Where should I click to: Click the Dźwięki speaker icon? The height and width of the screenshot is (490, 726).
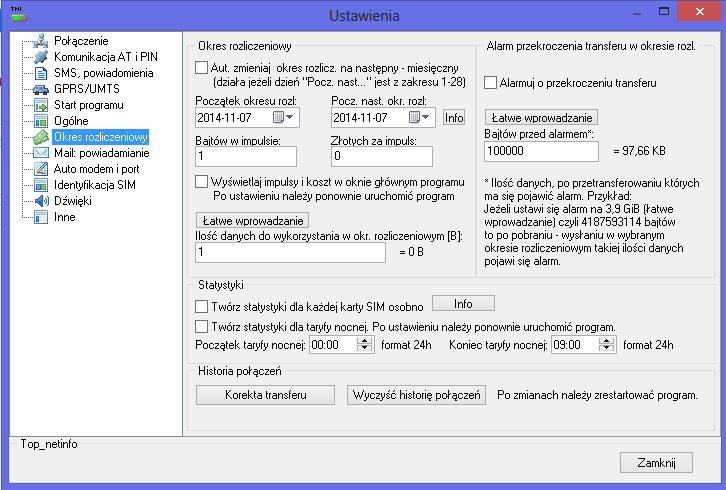[x=41, y=201]
